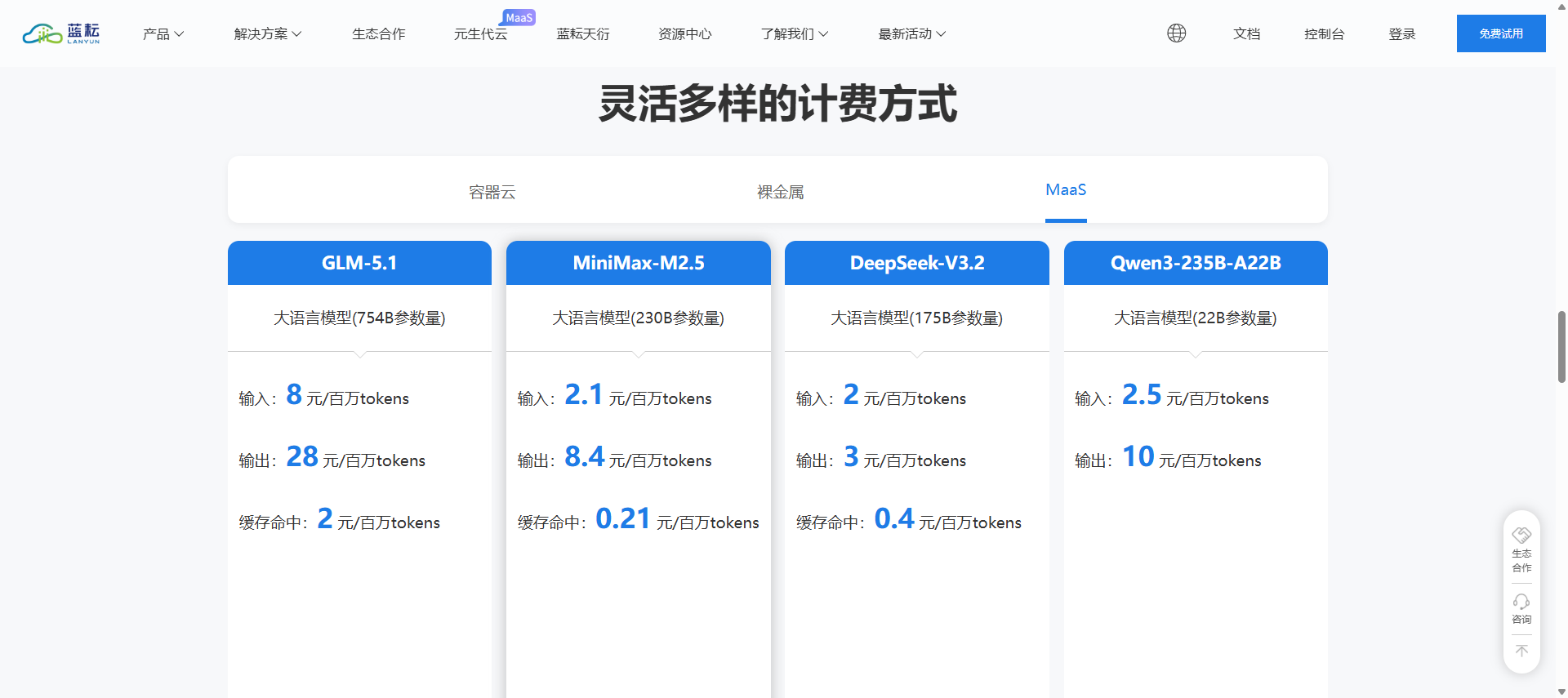1568x698 pixels.
Task: Open the 文档 link
Action: pyautogui.click(x=1247, y=33)
